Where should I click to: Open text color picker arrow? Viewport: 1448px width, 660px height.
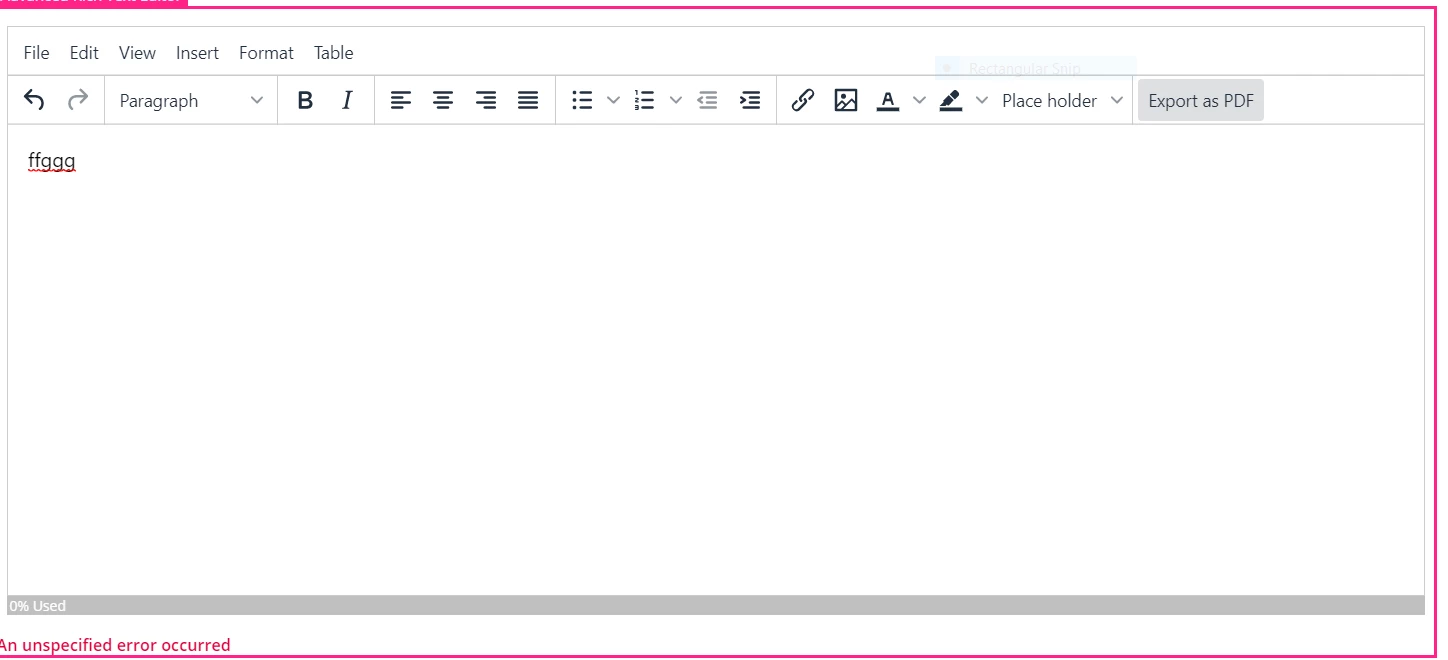pyautogui.click(x=919, y=100)
